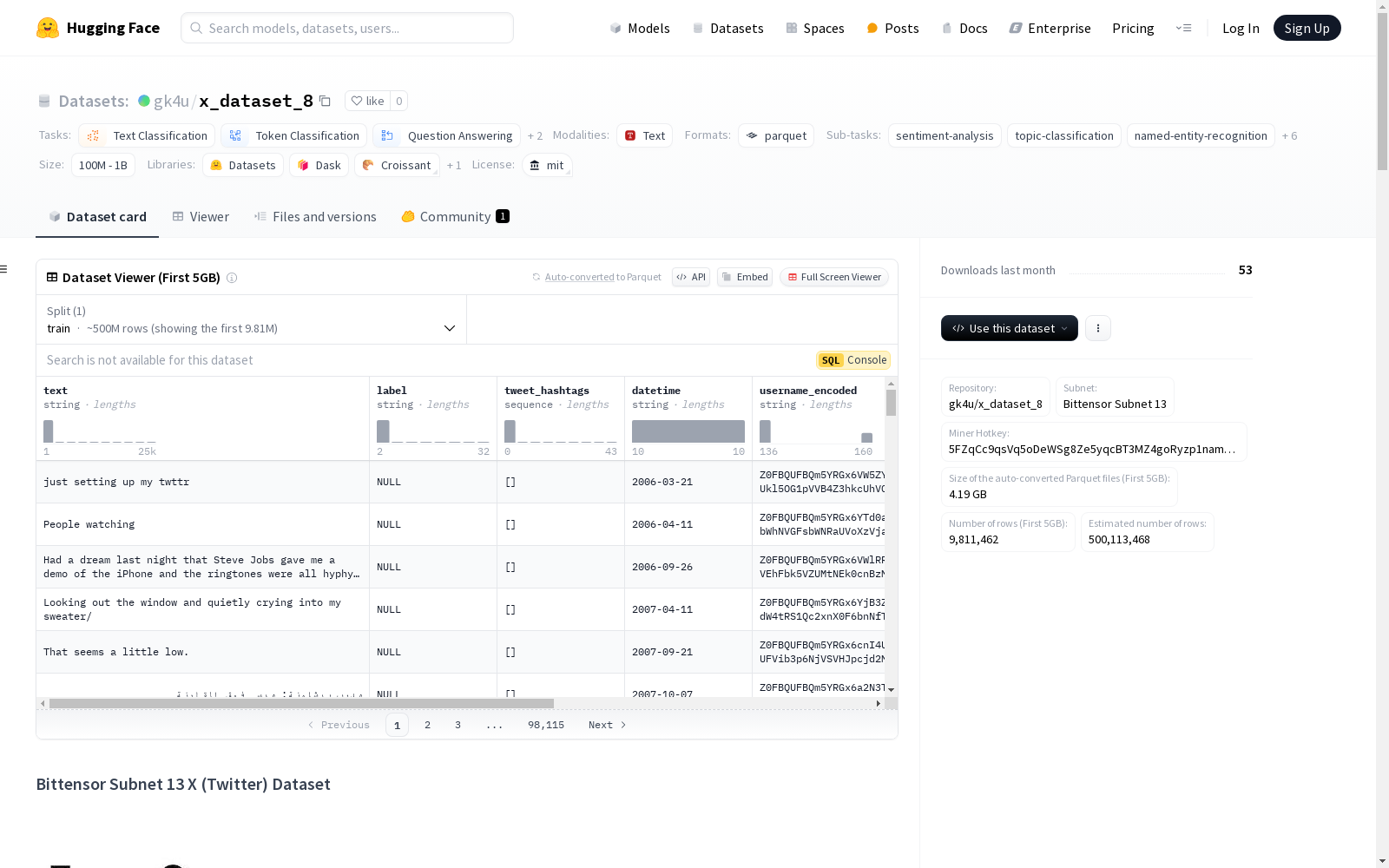Viewport: 1389px width, 868px height.
Task: Click the Datasets section icon beside title
Action: 44,102
